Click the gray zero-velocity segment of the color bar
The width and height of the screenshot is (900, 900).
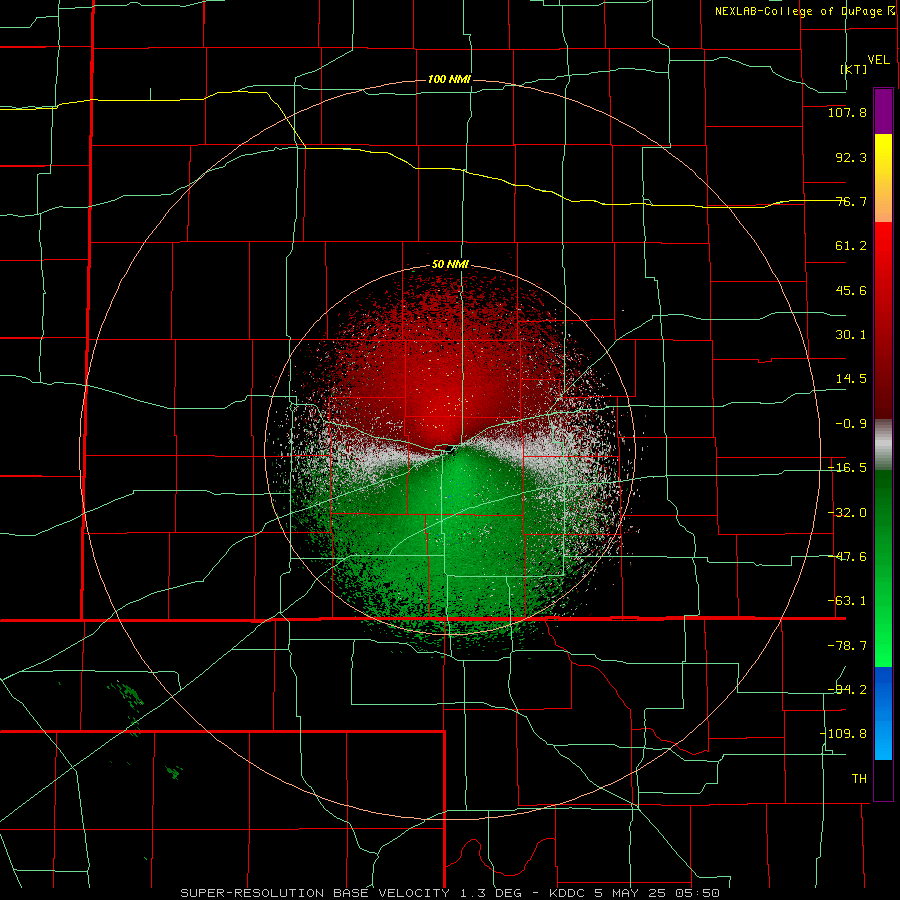(x=883, y=445)
